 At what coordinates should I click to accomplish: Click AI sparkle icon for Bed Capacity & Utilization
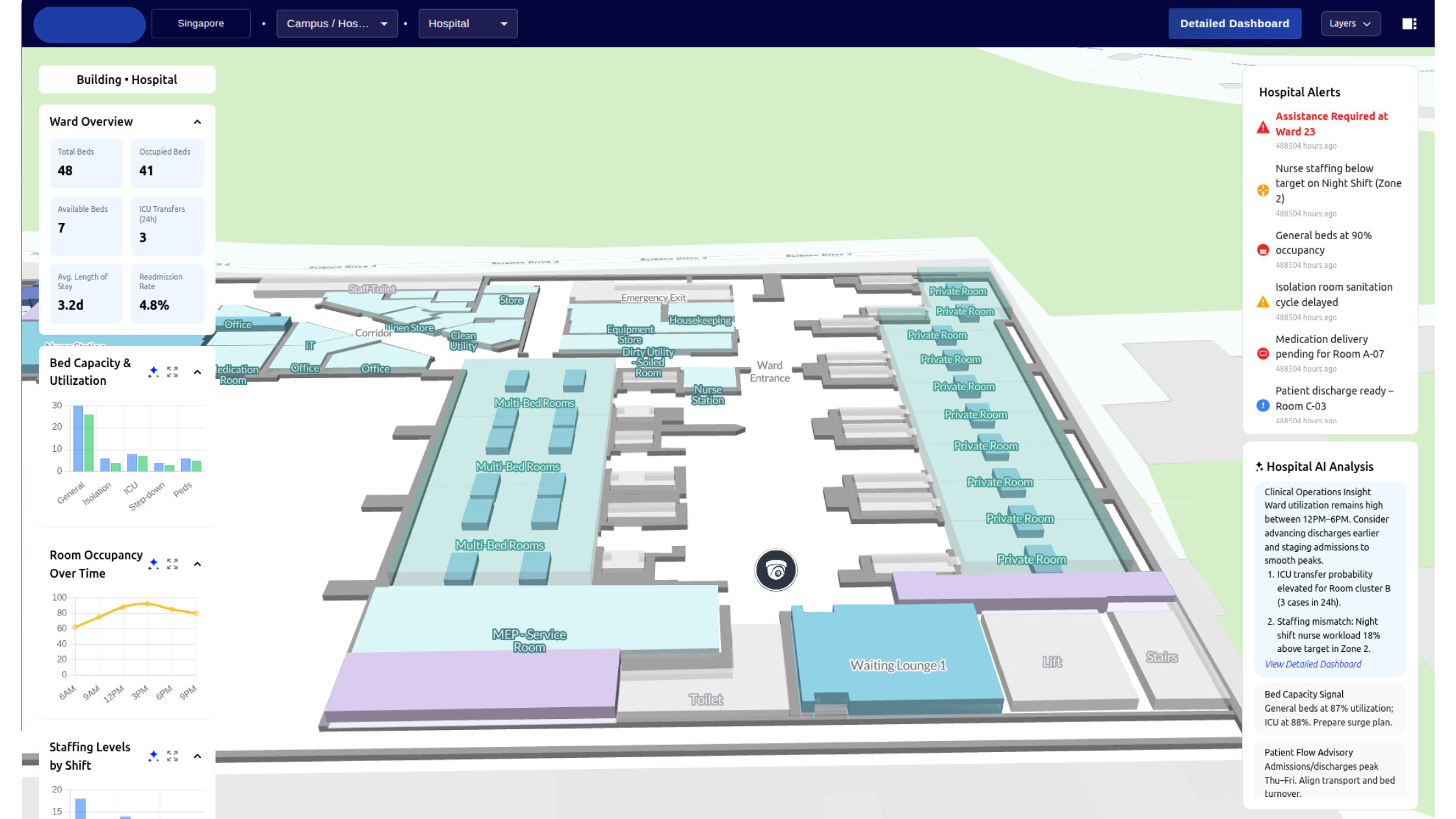tap(153, 372)
